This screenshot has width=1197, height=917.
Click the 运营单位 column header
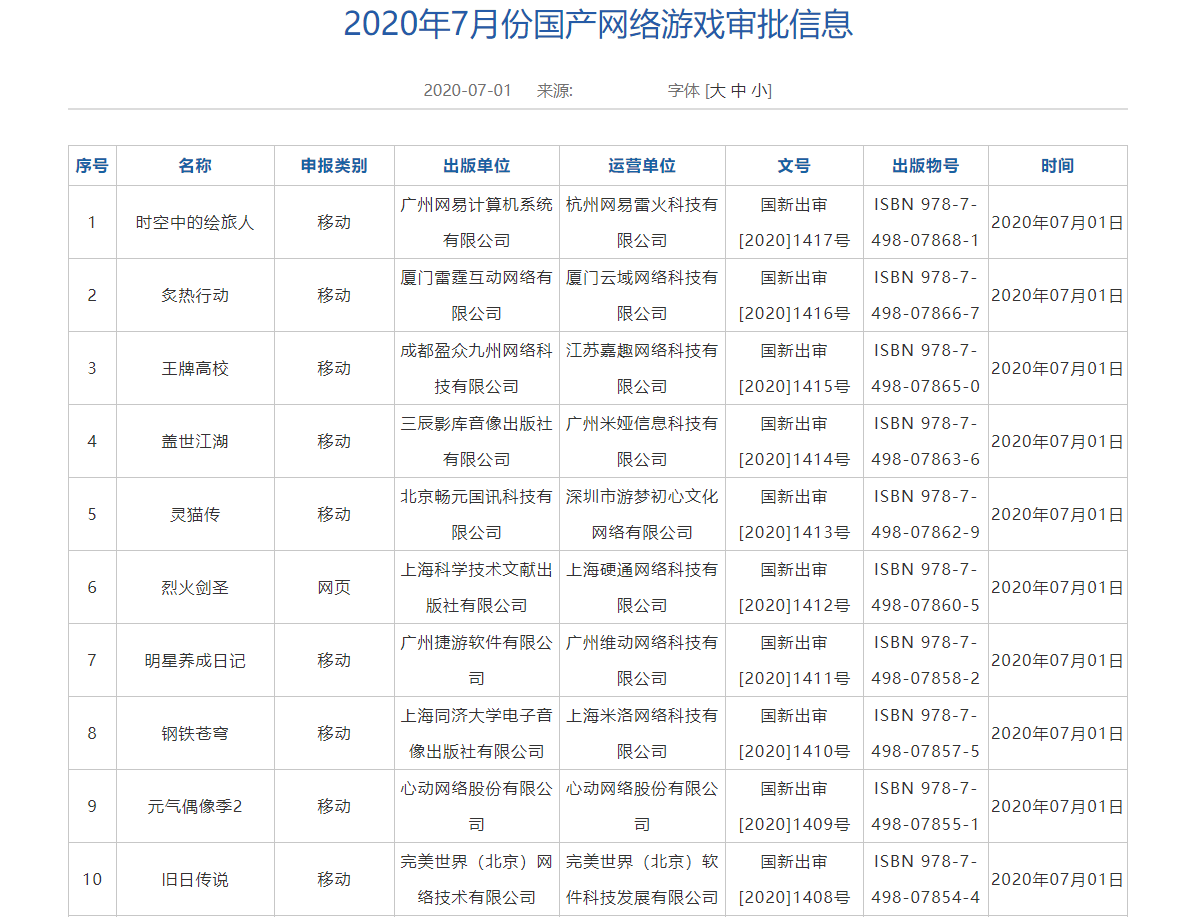click(642, 166)
